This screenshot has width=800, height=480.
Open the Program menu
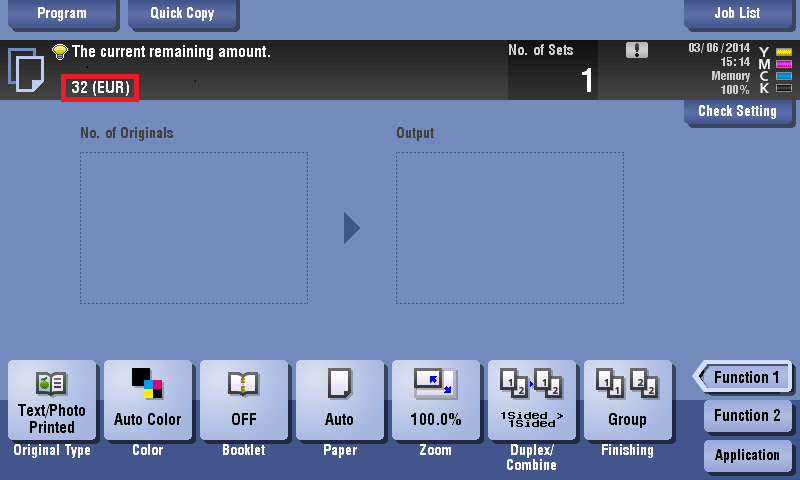[x=62, y=14]
